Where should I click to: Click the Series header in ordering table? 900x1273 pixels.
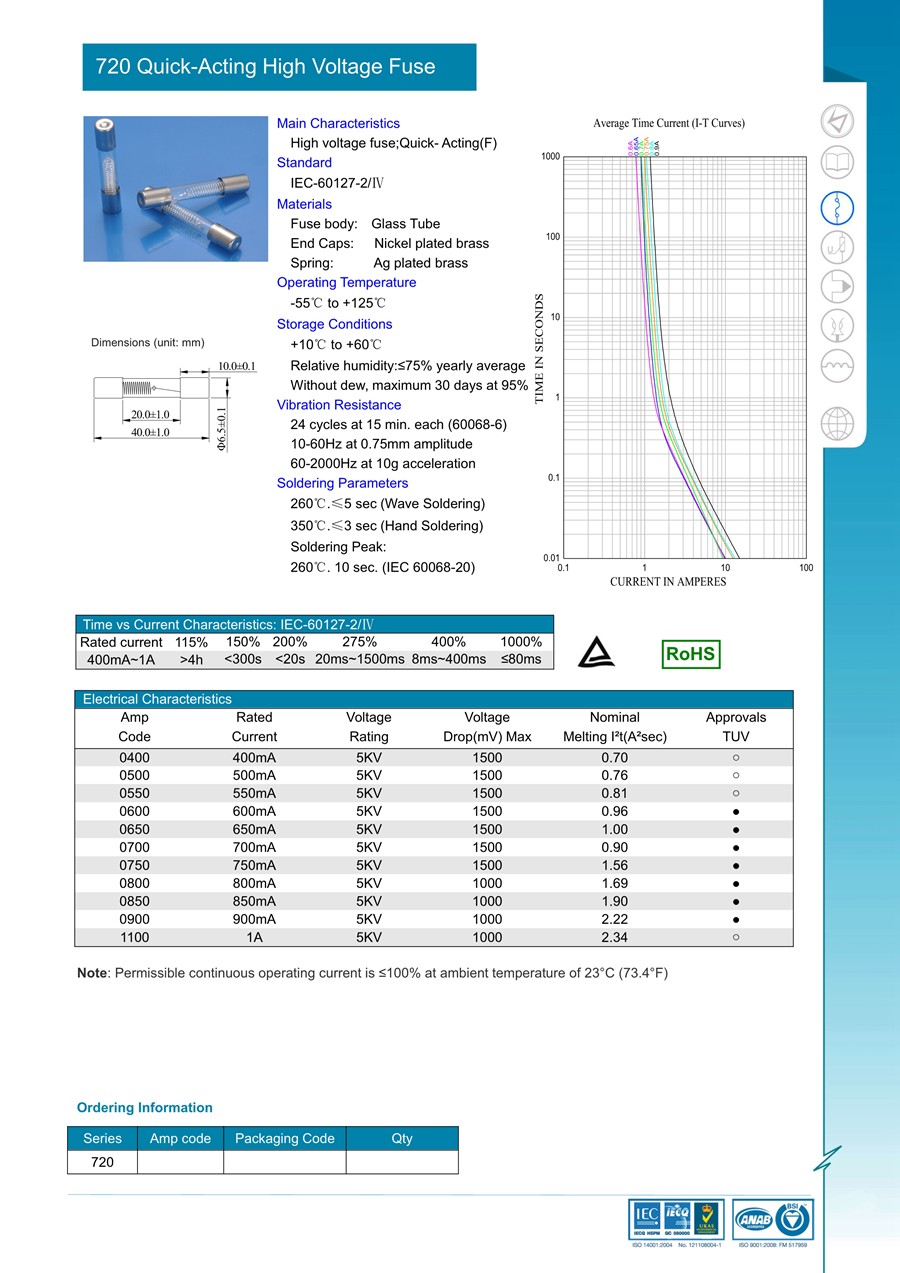pyautogui.click(x=102, y=1138)
